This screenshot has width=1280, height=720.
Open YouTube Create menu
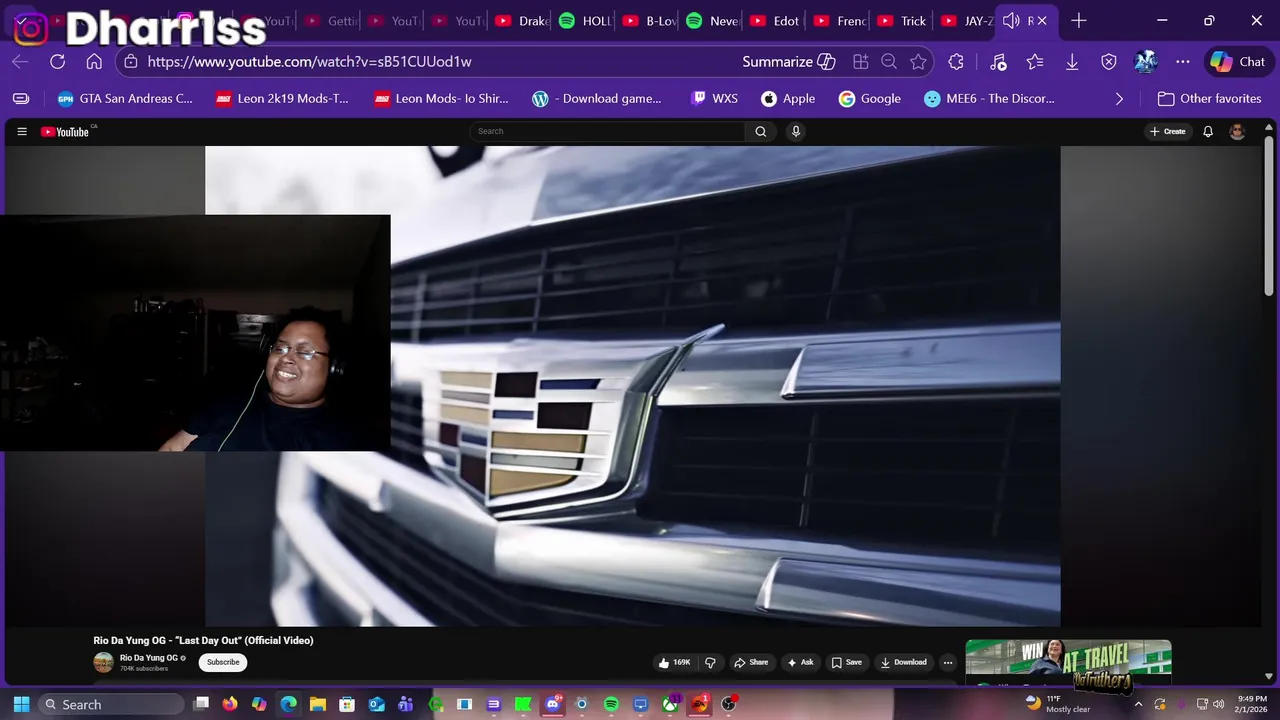(x=1168, y=131)
